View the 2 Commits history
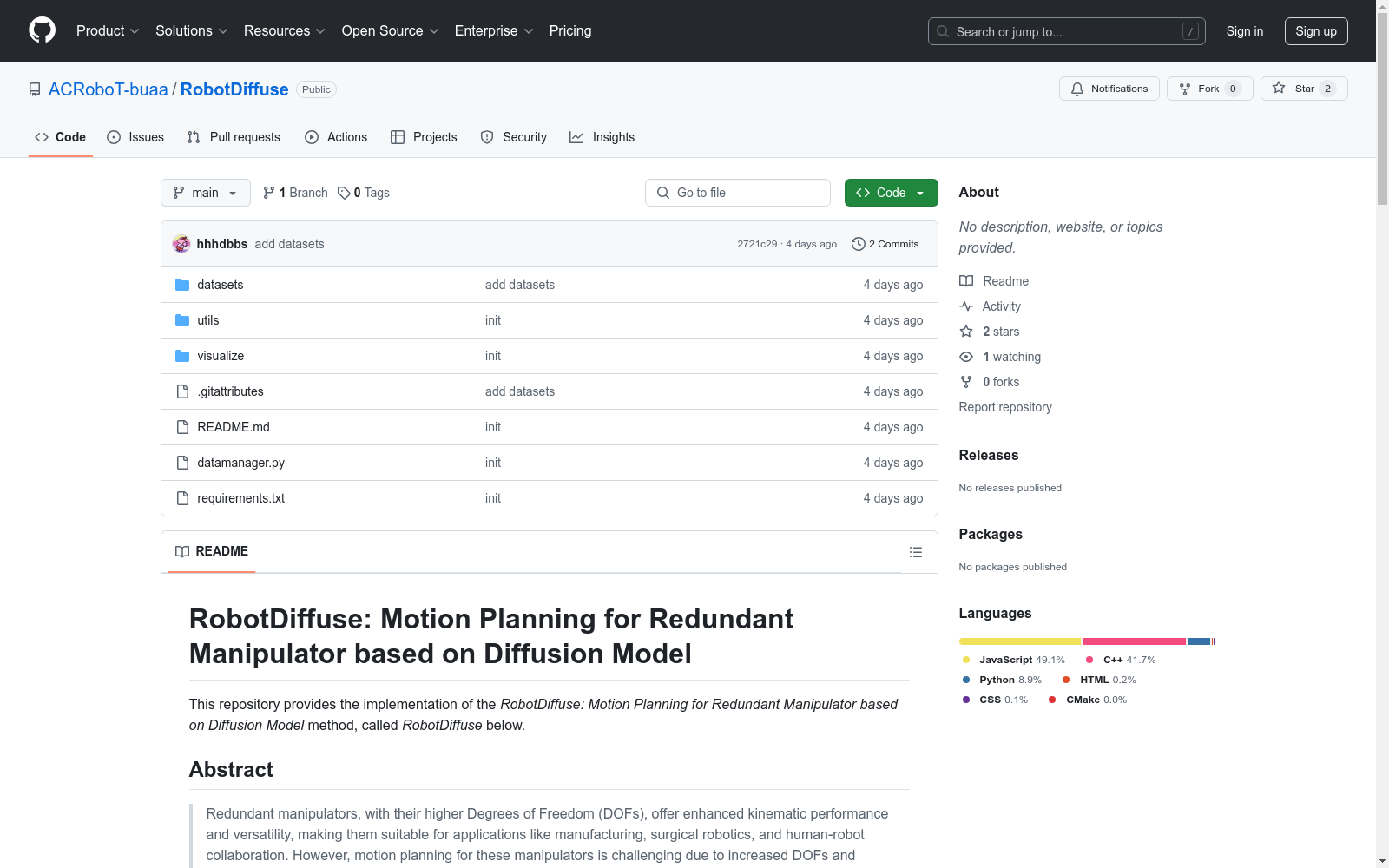 885,244
